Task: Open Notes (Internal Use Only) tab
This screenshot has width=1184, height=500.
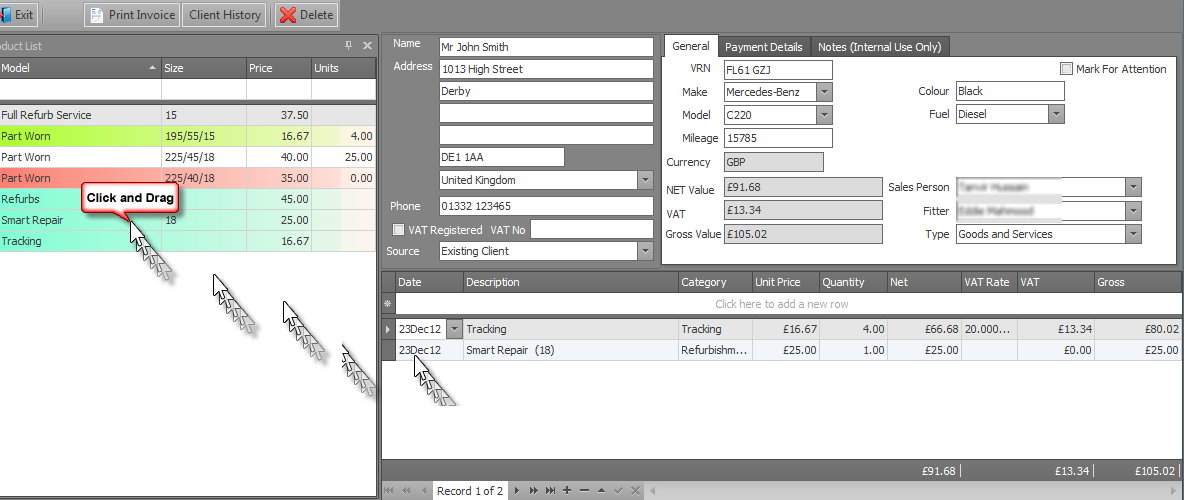Action: pyautogui.click(x=878, y=47)
